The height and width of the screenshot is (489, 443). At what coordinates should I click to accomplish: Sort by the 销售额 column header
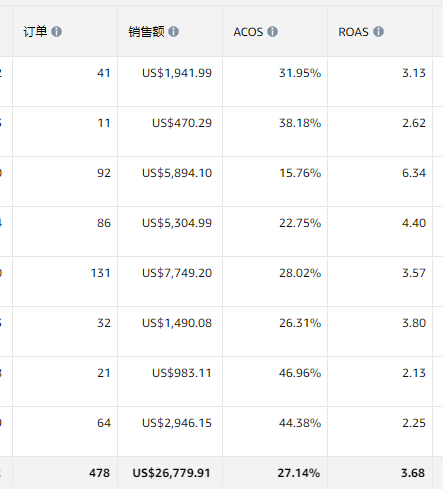146,32
